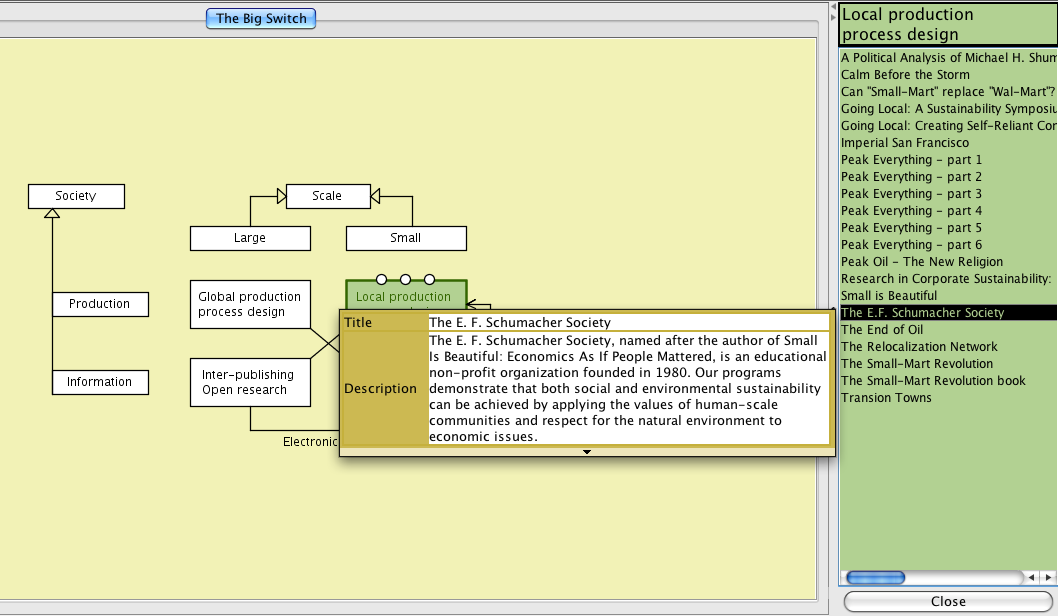The image size is (1058, 616).
Task: Select "Calm Before the Storm" list item
Action: pyautogui.click(x=905, y=75)
